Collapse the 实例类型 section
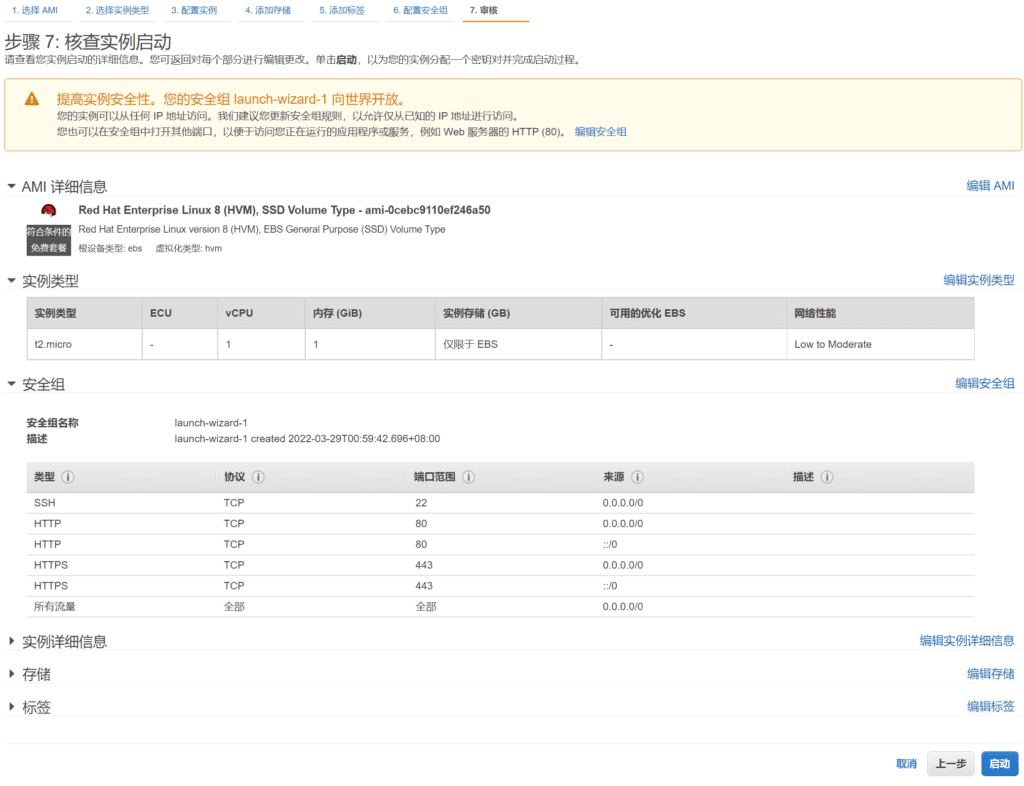Image resolution: width=1024 pixels, height=786 pixels. (x=12, y=281)
